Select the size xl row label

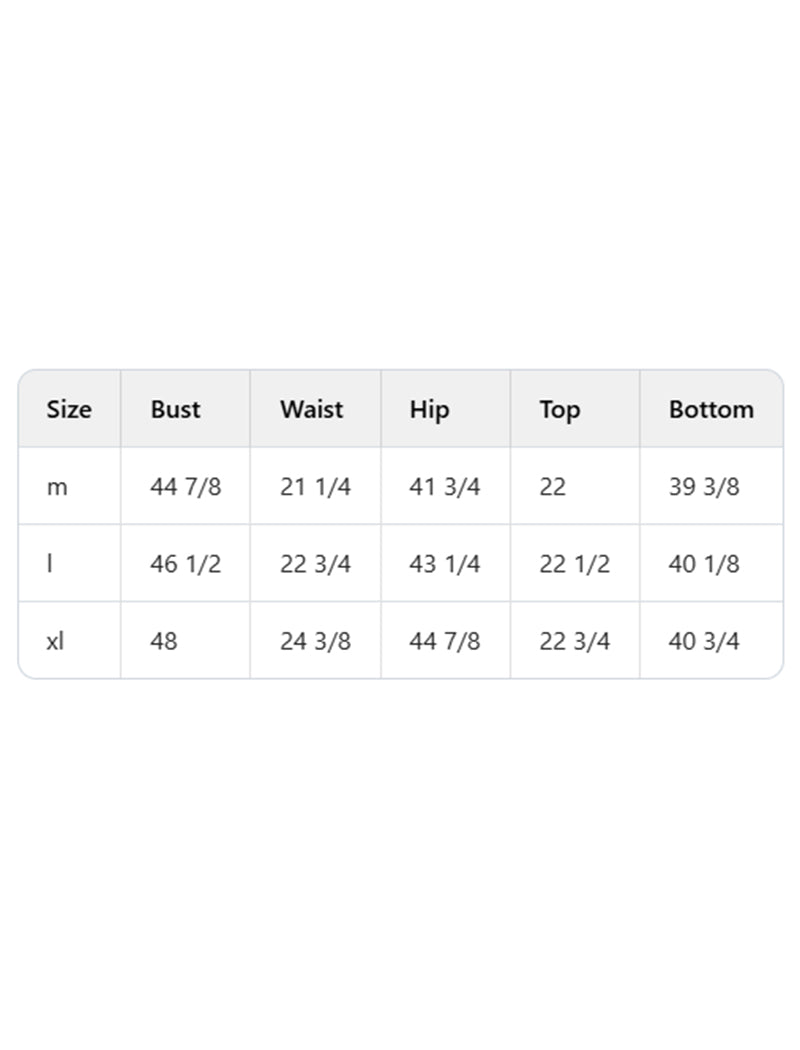pyautogui.click(x=55, y=641)
